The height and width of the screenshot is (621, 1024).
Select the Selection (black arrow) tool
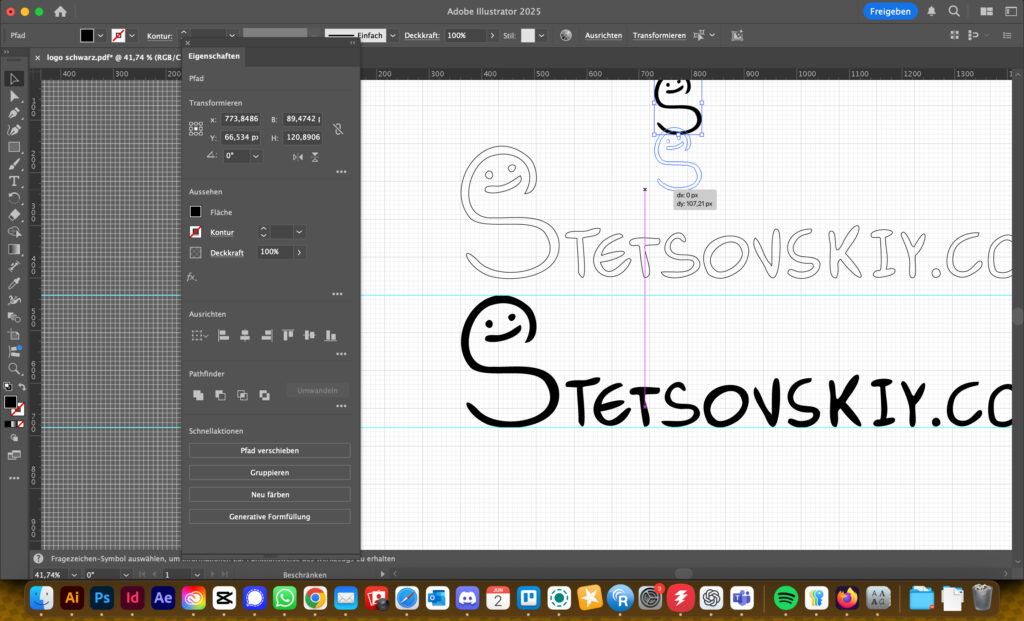(x=14, y=79)
